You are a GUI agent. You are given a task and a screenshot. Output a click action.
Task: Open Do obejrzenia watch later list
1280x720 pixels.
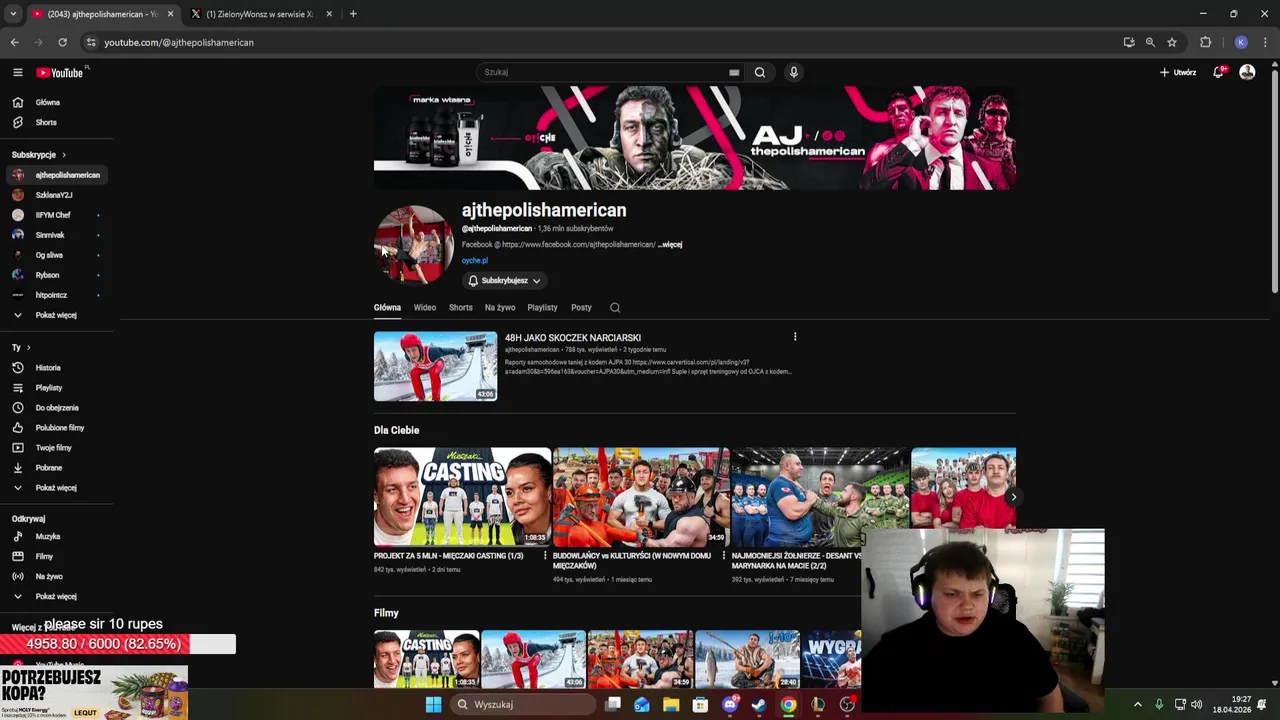[x=57, y=408]
